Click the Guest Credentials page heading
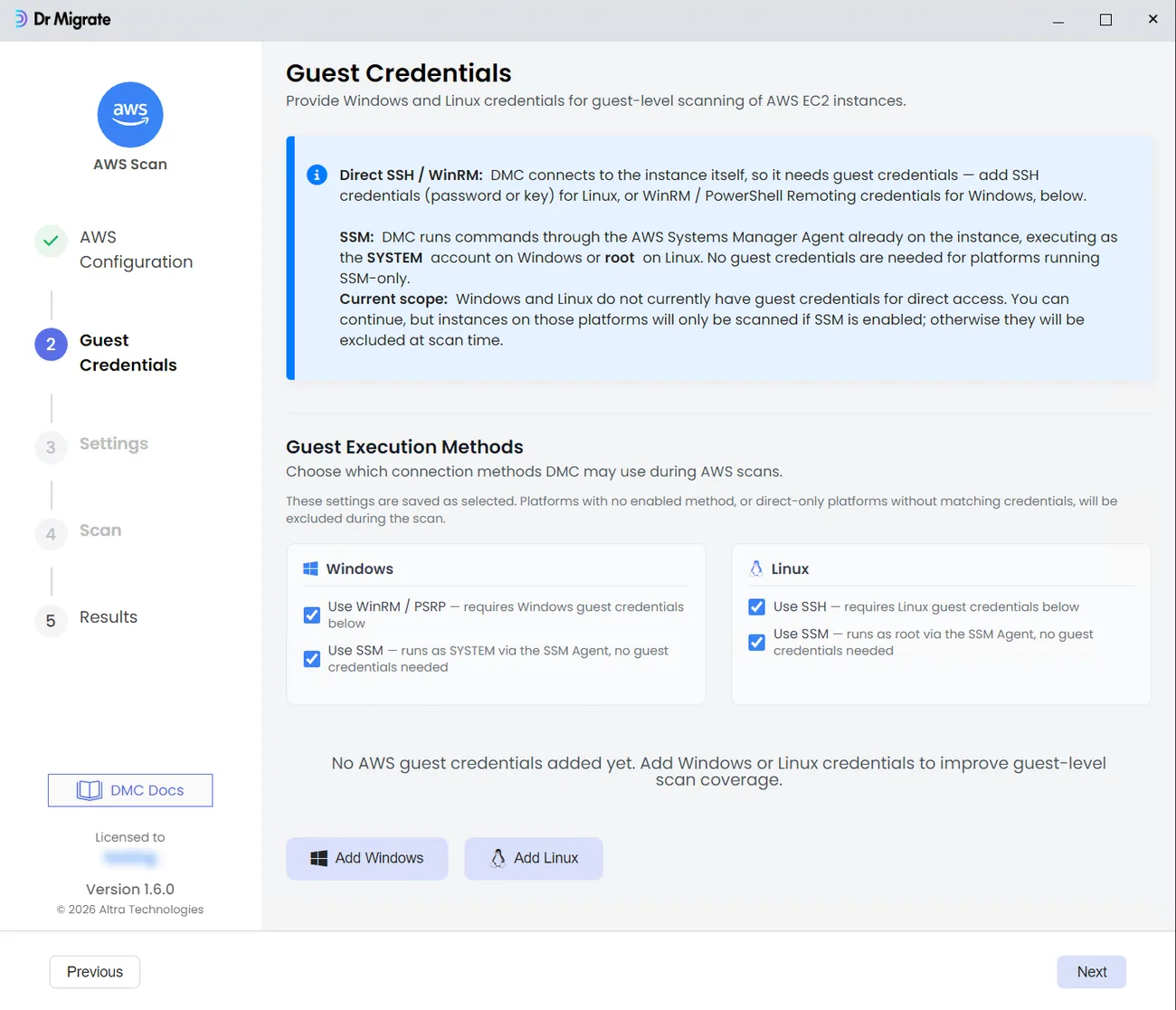The image size is (1176, 1010). 399,73
